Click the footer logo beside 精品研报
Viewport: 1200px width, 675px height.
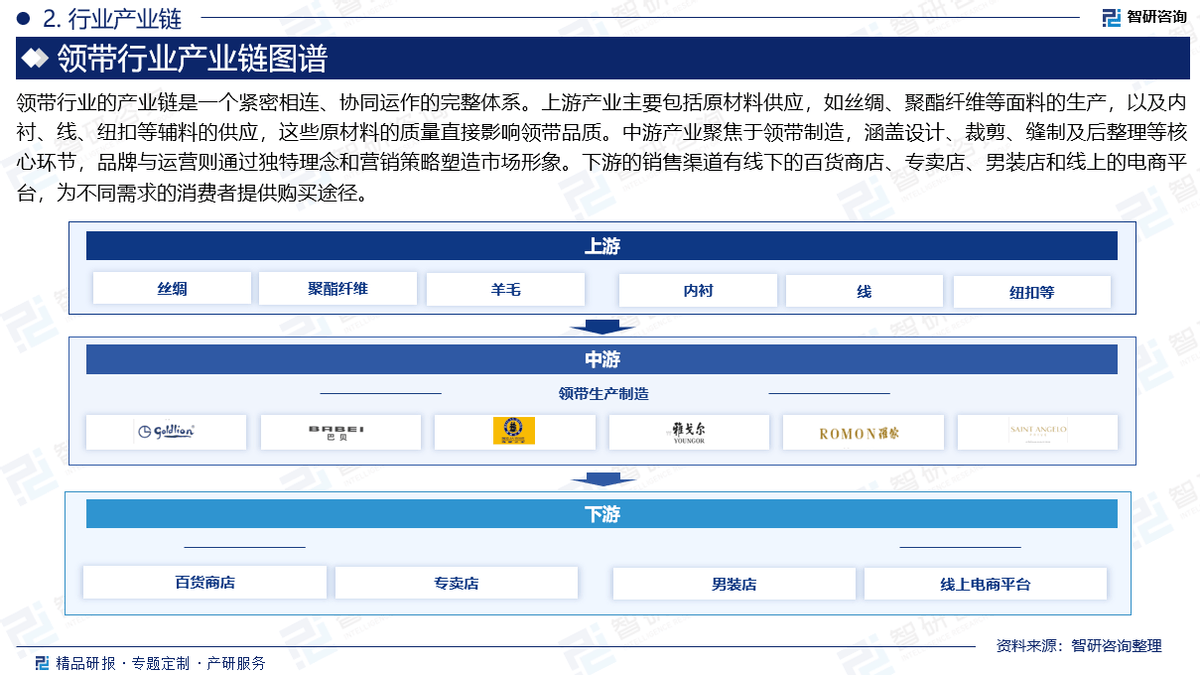(x=41, y=663)
